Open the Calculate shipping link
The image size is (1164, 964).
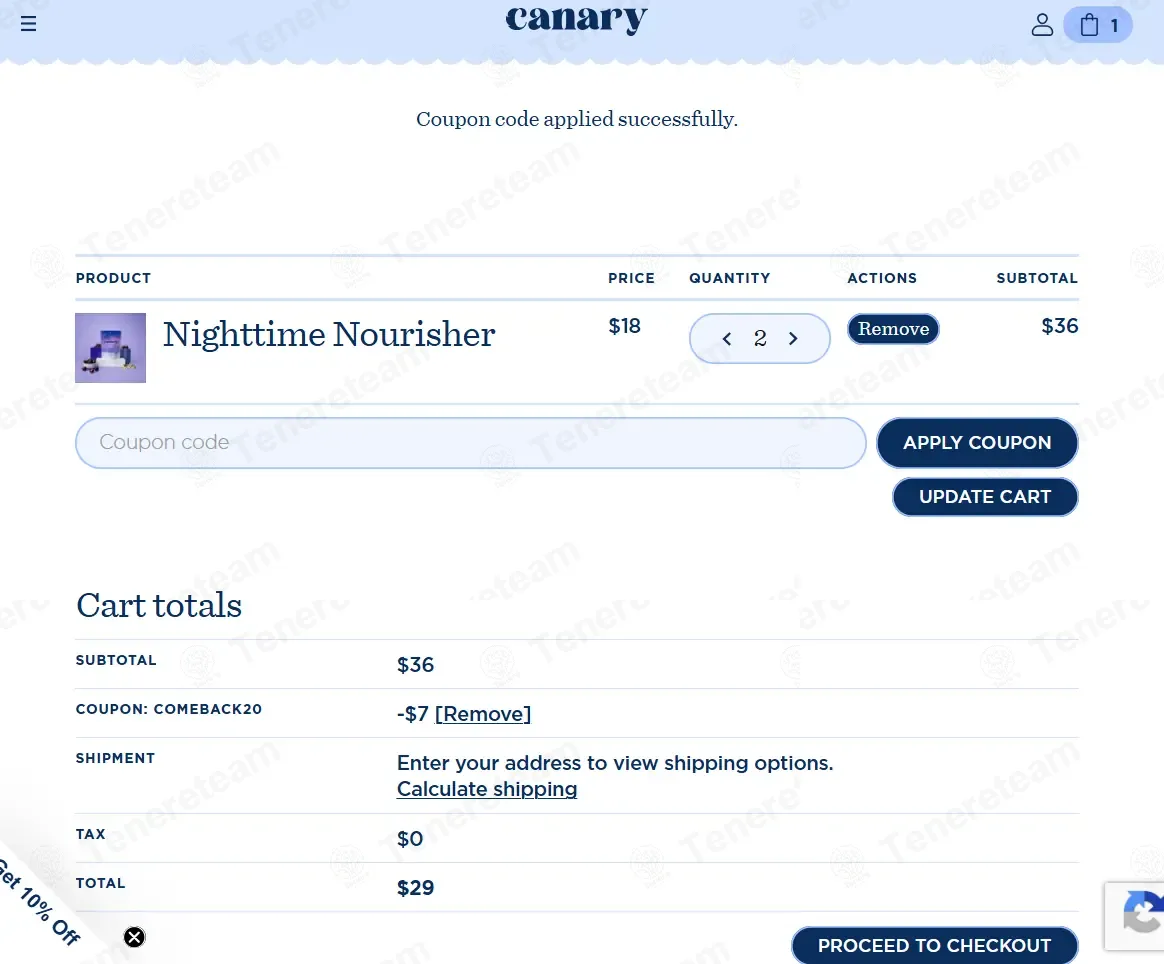pos(487,789)
